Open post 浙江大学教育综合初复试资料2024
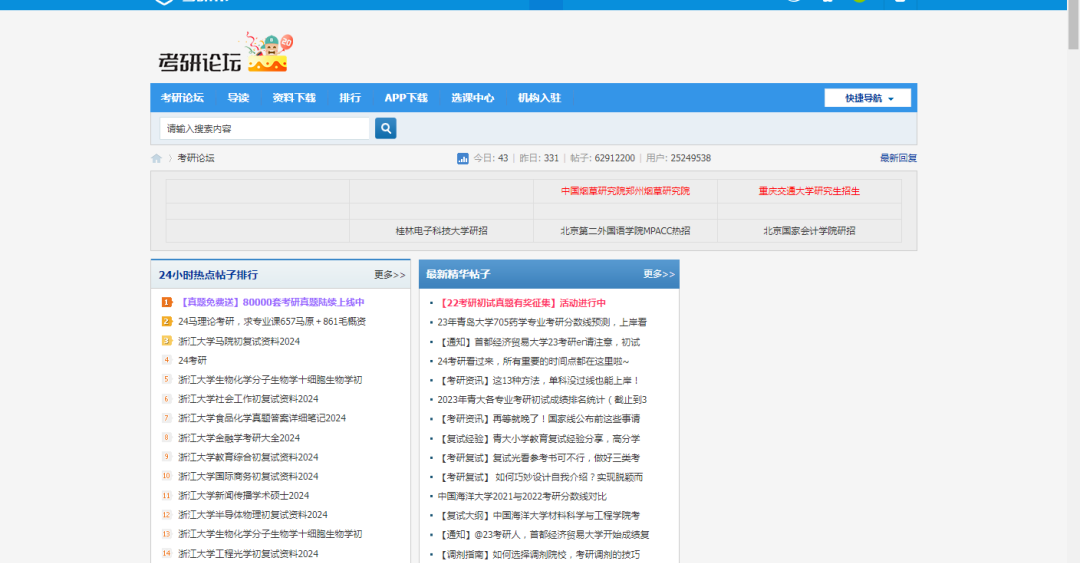This screenshot has width=1080, height=563. coord(248,457)
